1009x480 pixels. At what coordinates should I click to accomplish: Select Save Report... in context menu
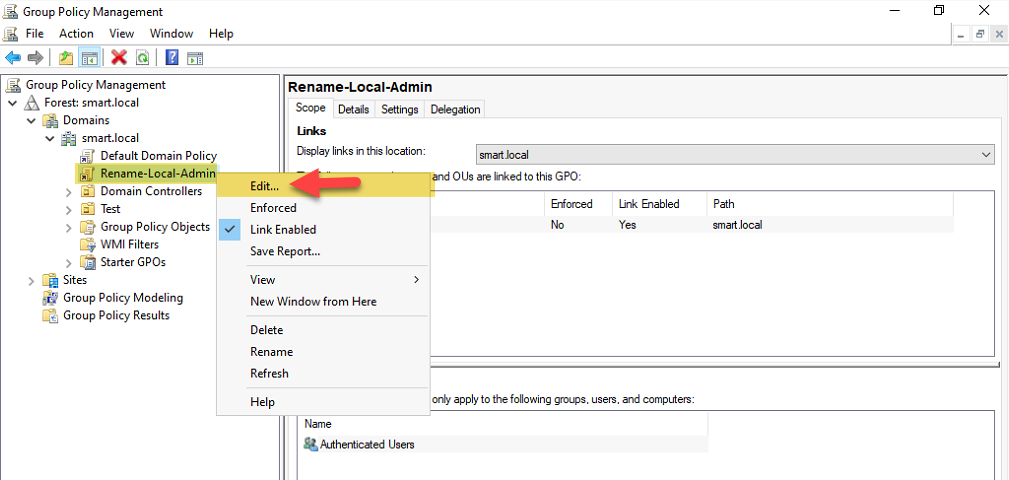323,252
